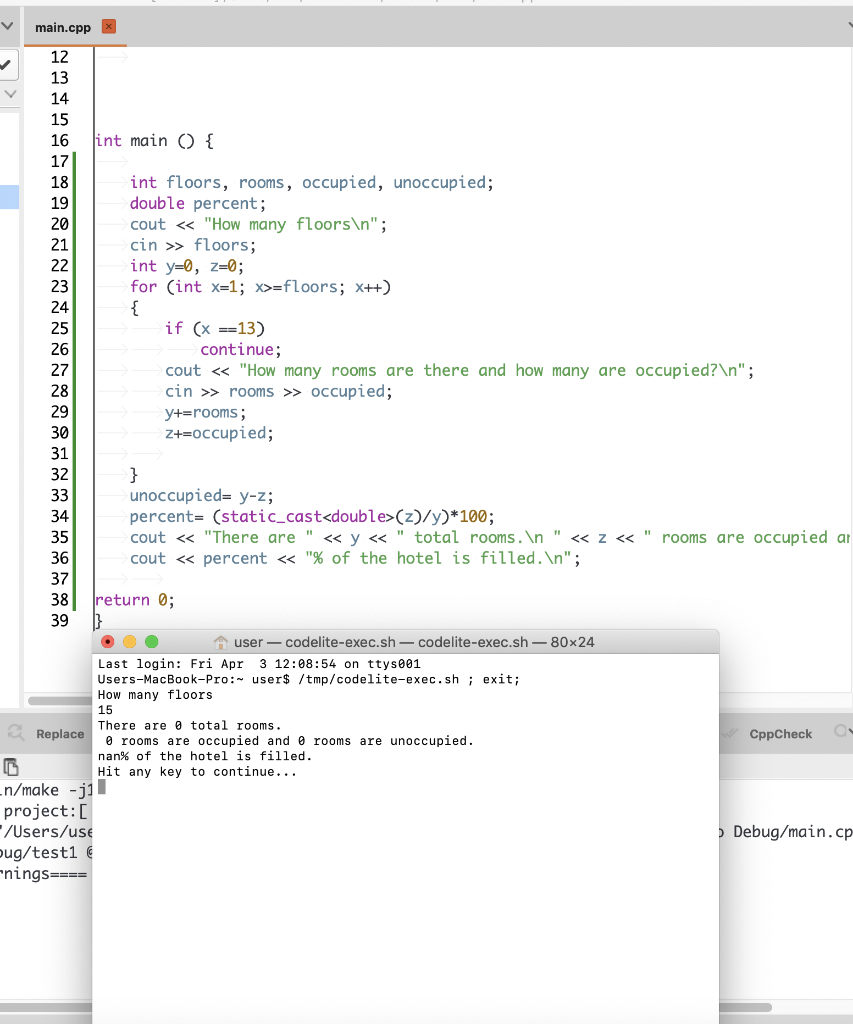Viewport: 853px width, 1024px height.
Task: Open the search options caret right of the CppCheck magnifier
Action: [x=851, y=733]
